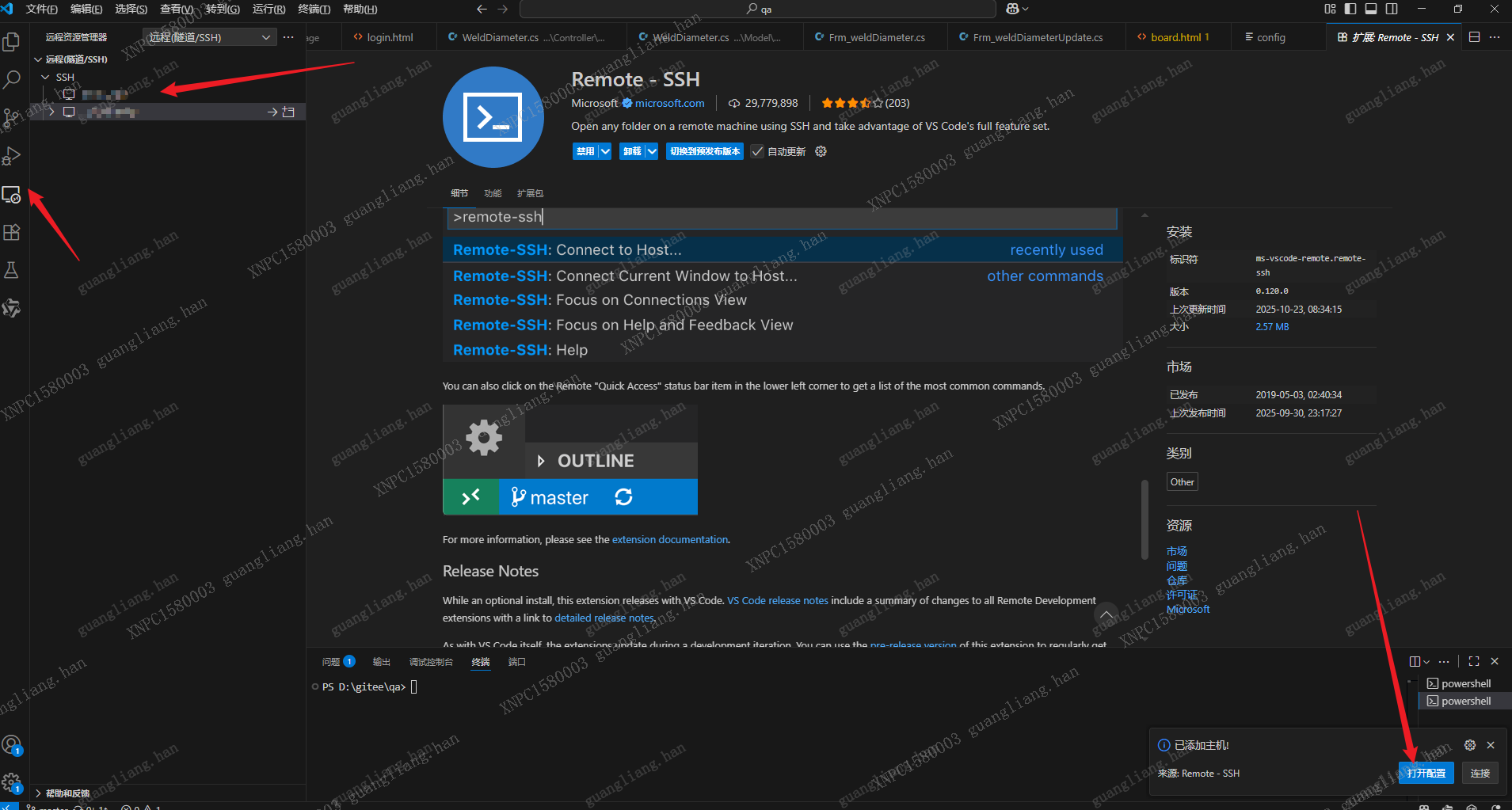Screen dimensions: 1512x810
Task: Open the Manage gear in activity bar
Action: pos(12,783)
